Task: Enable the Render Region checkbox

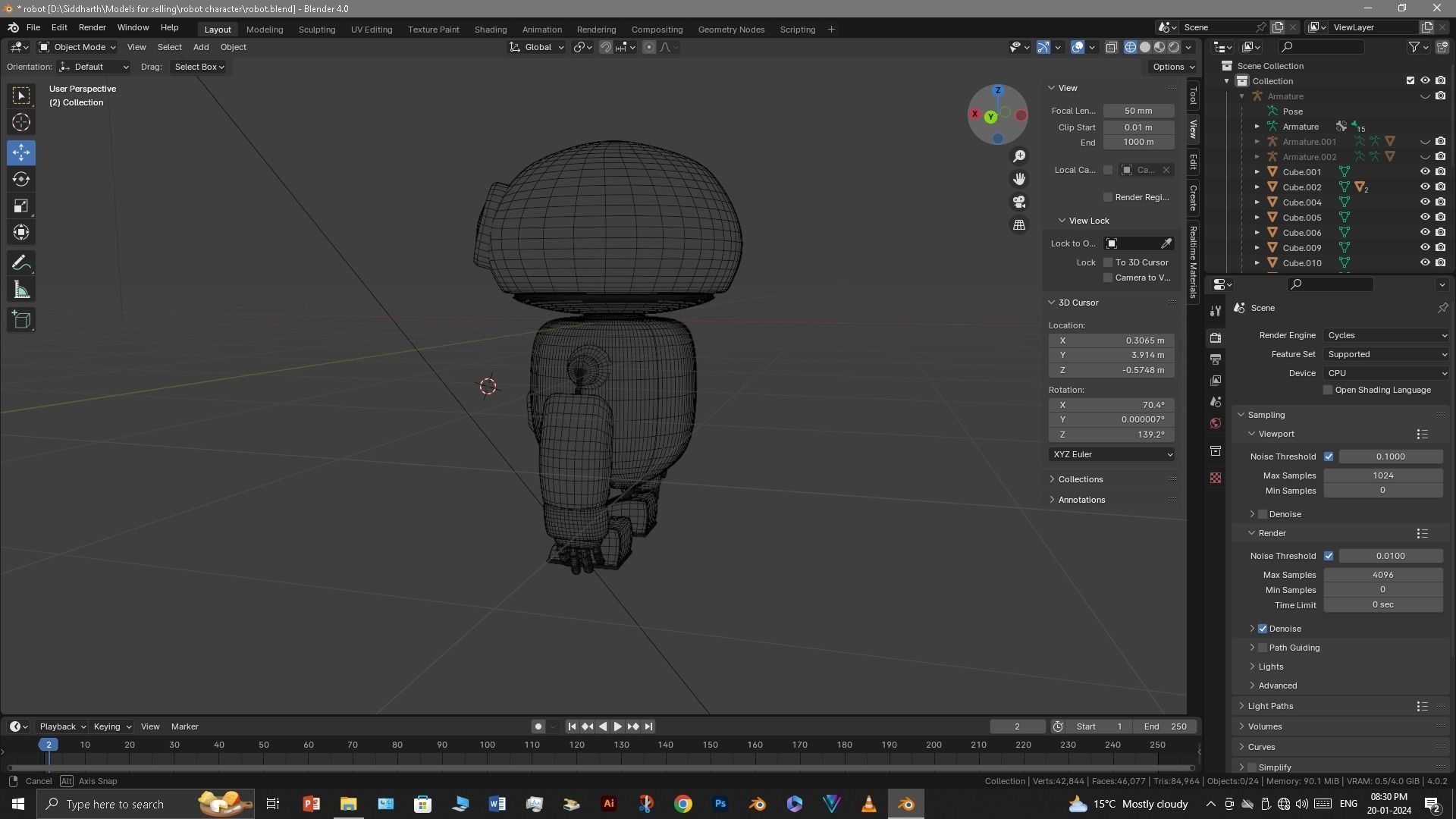Action: [x=1108, y=197]
